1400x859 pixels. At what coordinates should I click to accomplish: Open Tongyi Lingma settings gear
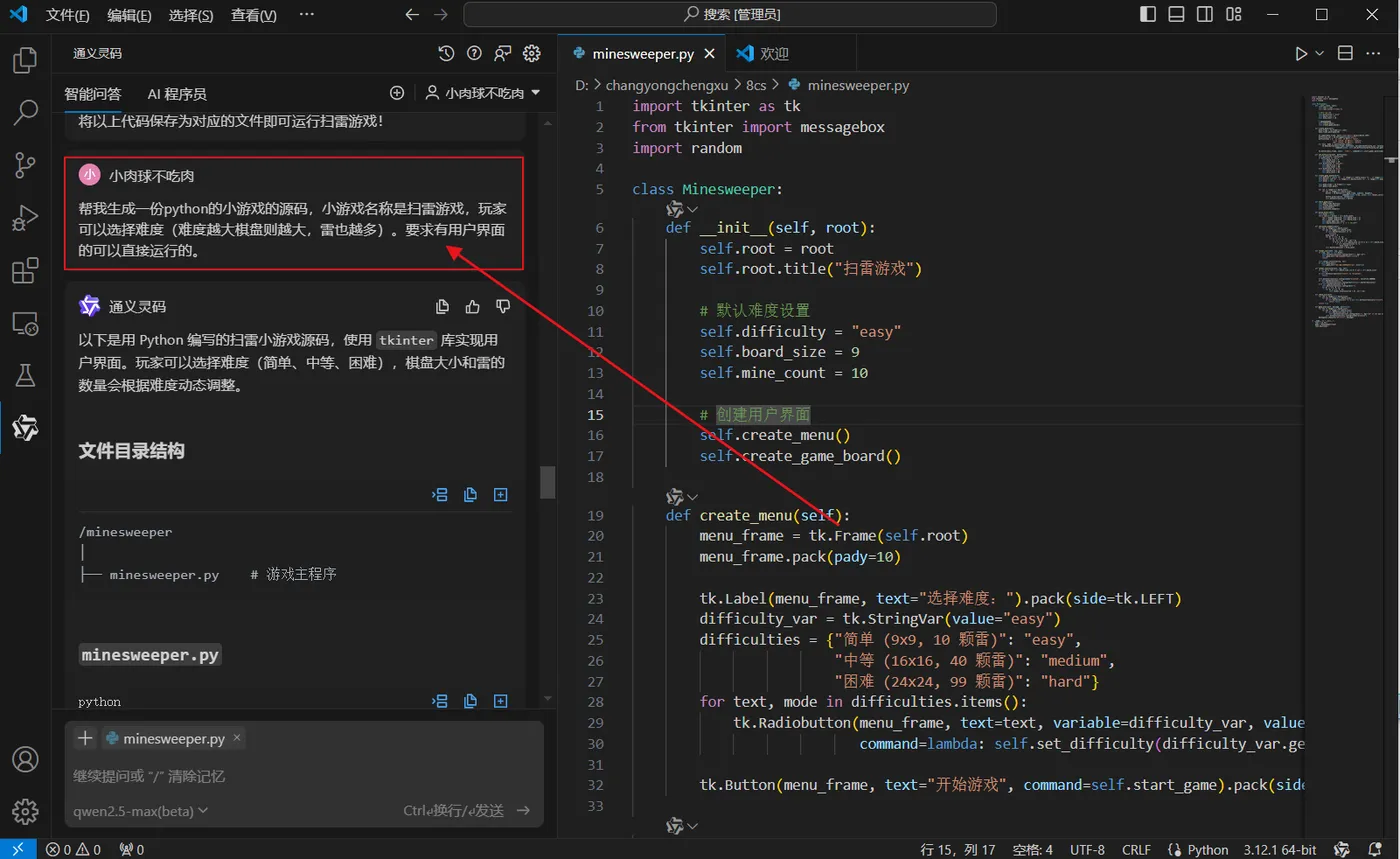pos(532,53)
